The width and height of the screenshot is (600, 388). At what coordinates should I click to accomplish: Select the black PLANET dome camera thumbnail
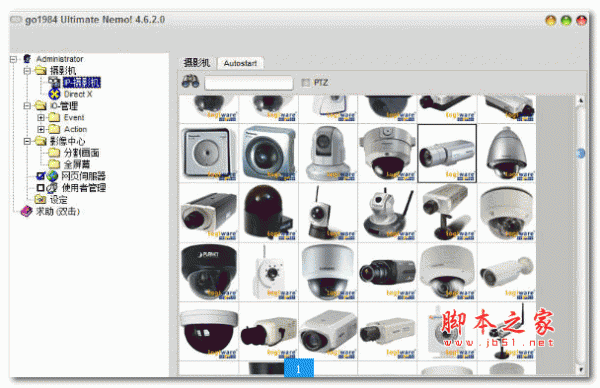coord(209,272)
